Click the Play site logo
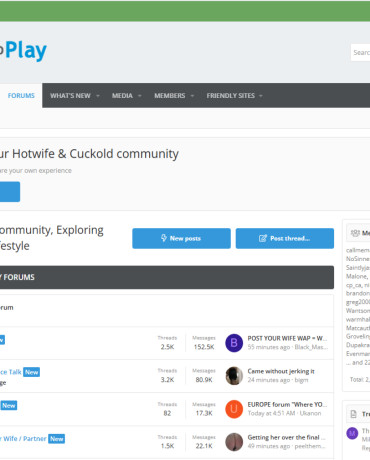The height and width of the screenshot is (460, 370). click(x=23, y=51)
